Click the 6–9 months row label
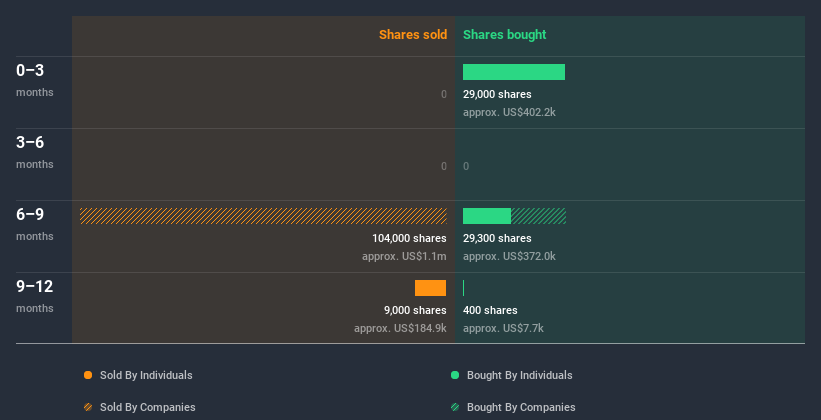 click(35, 224)
